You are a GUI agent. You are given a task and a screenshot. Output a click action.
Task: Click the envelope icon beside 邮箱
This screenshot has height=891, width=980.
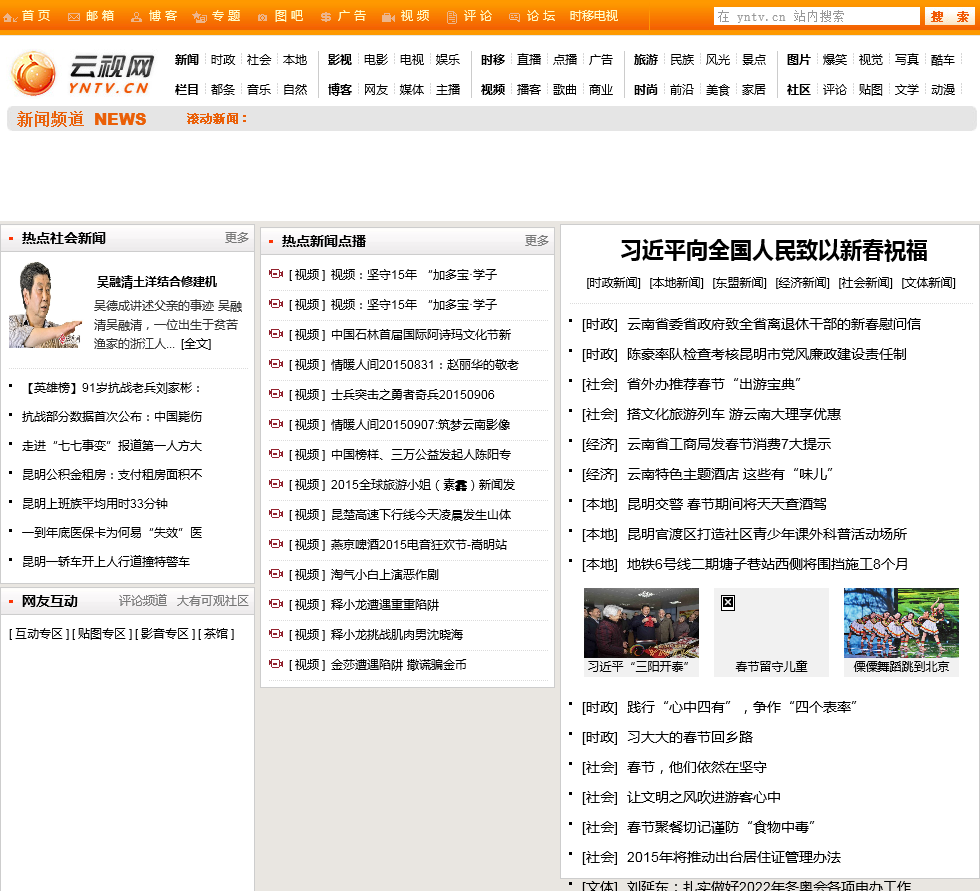pyautogui.click(x=74, y=17)
